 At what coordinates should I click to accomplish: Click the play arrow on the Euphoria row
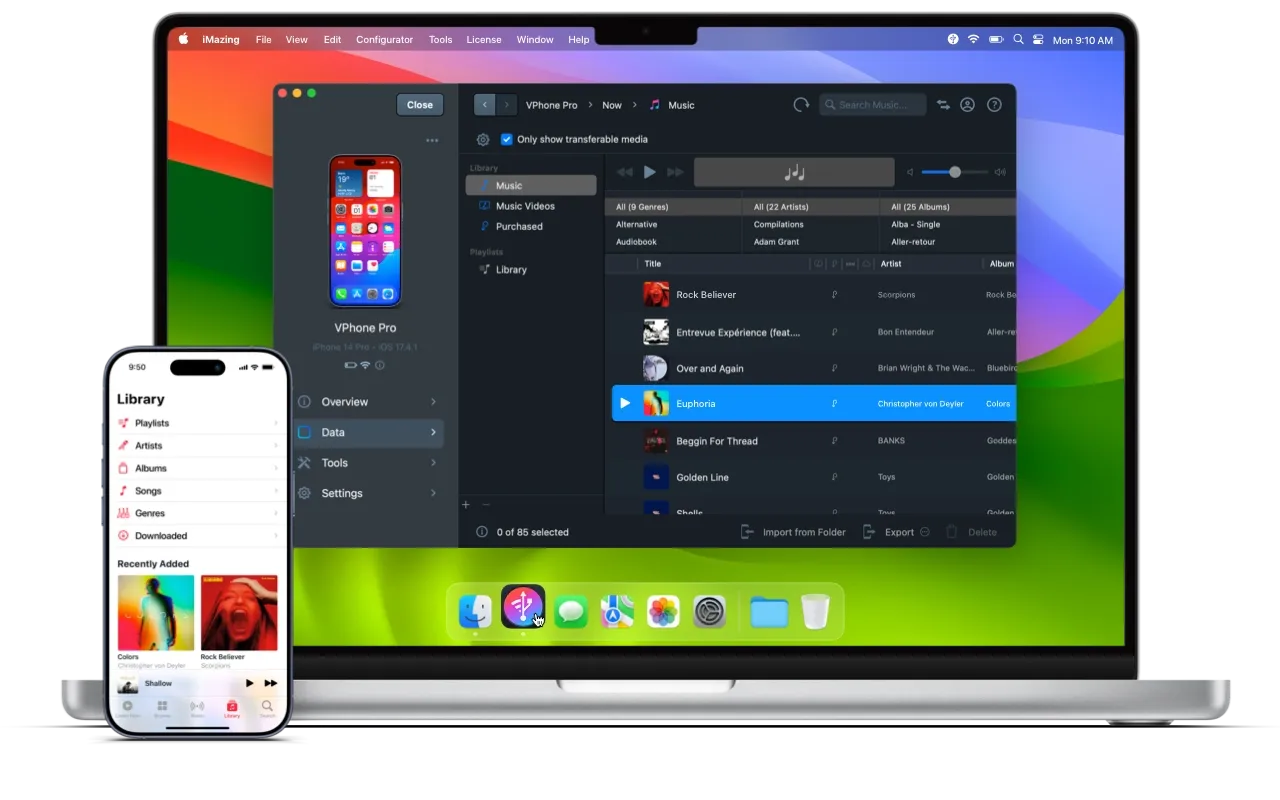tap(625, 403)
